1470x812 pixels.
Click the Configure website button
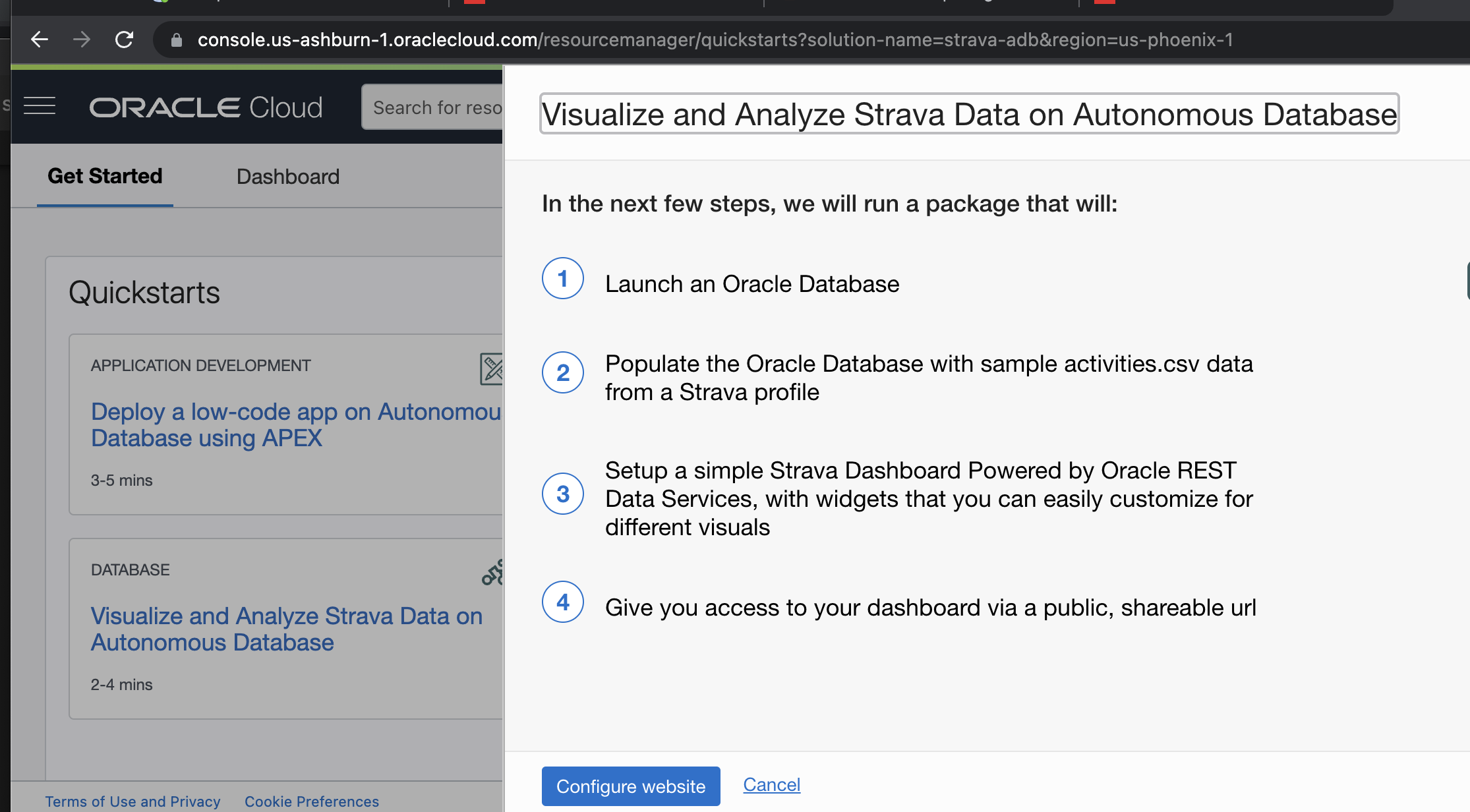pyautogui.click(x=631, y=786)
